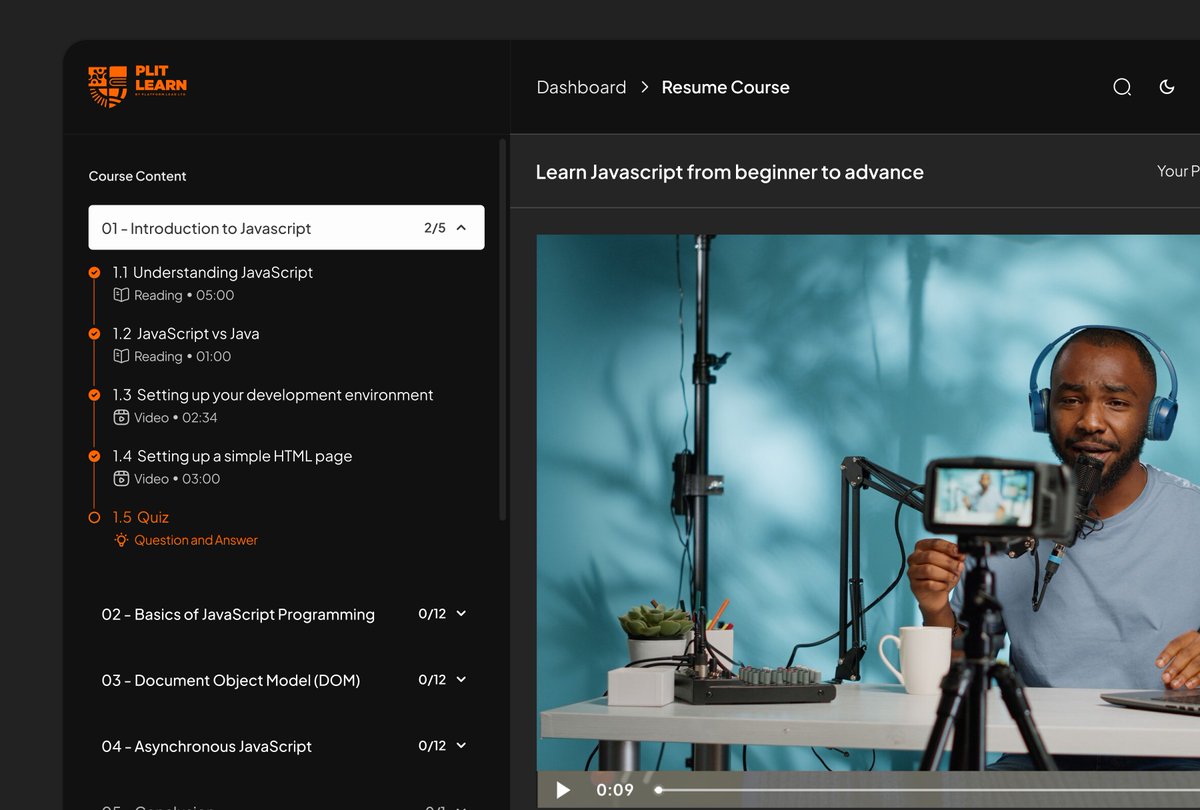Open the 1.5 Quiz lesson

point(141,517)
